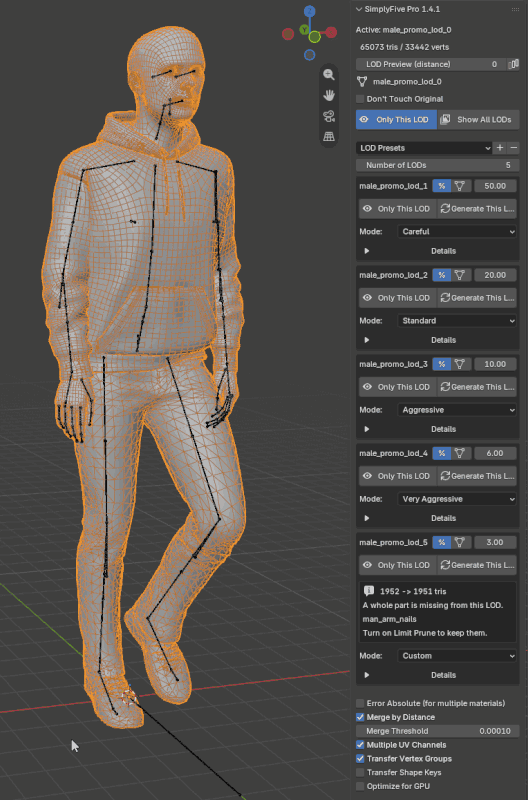The height and width of the screenshot is (800, 528).
Task: Click the blue Z axis gizmo handle
Action: (310, 11)
